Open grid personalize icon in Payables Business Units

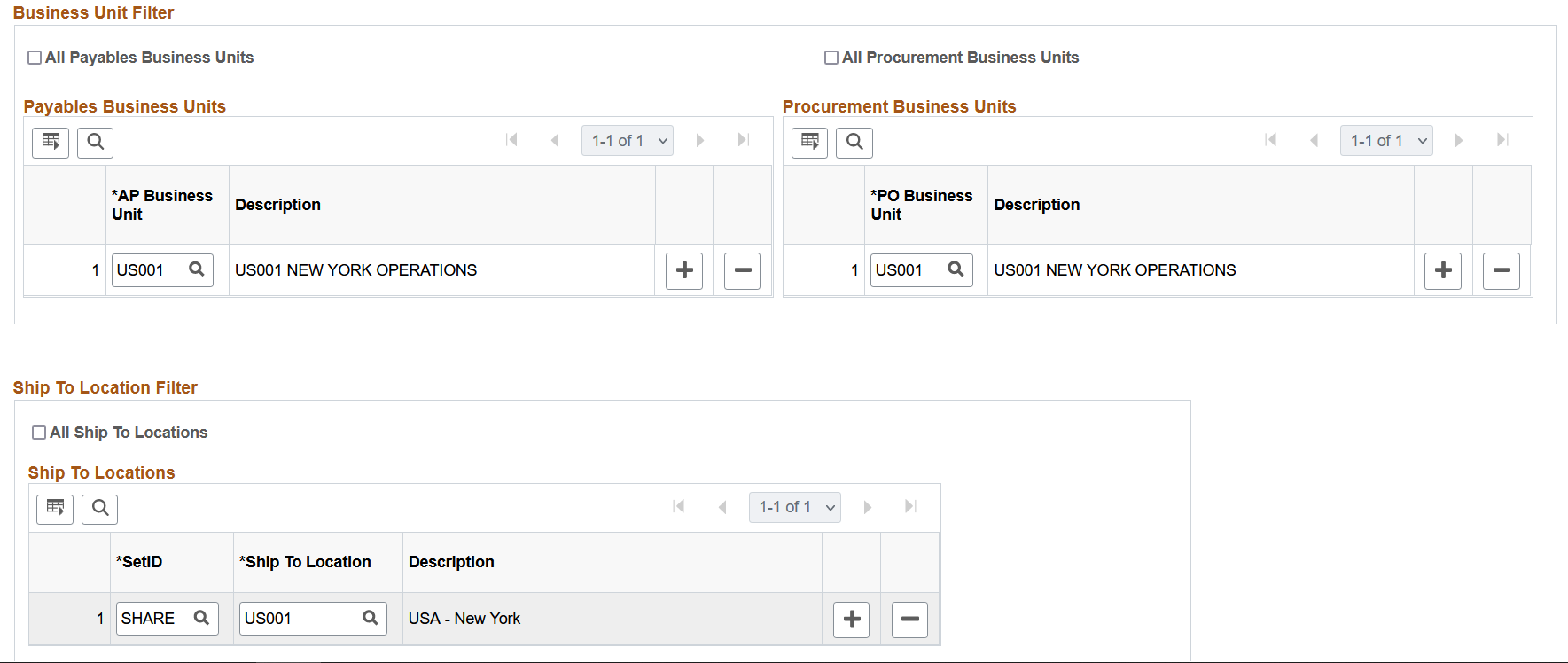[x=51, y=142]
